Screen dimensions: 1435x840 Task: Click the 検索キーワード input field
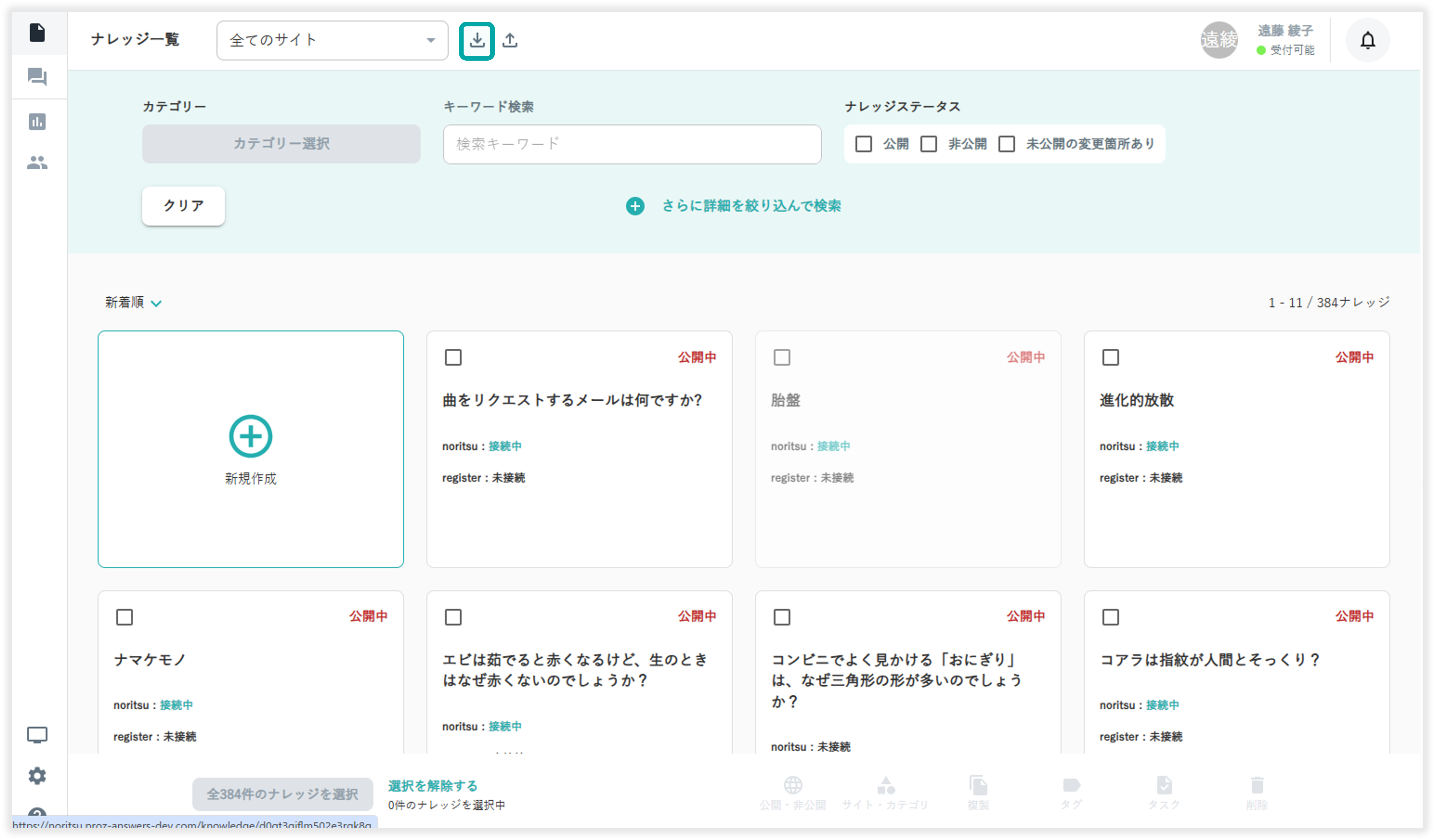632,144
